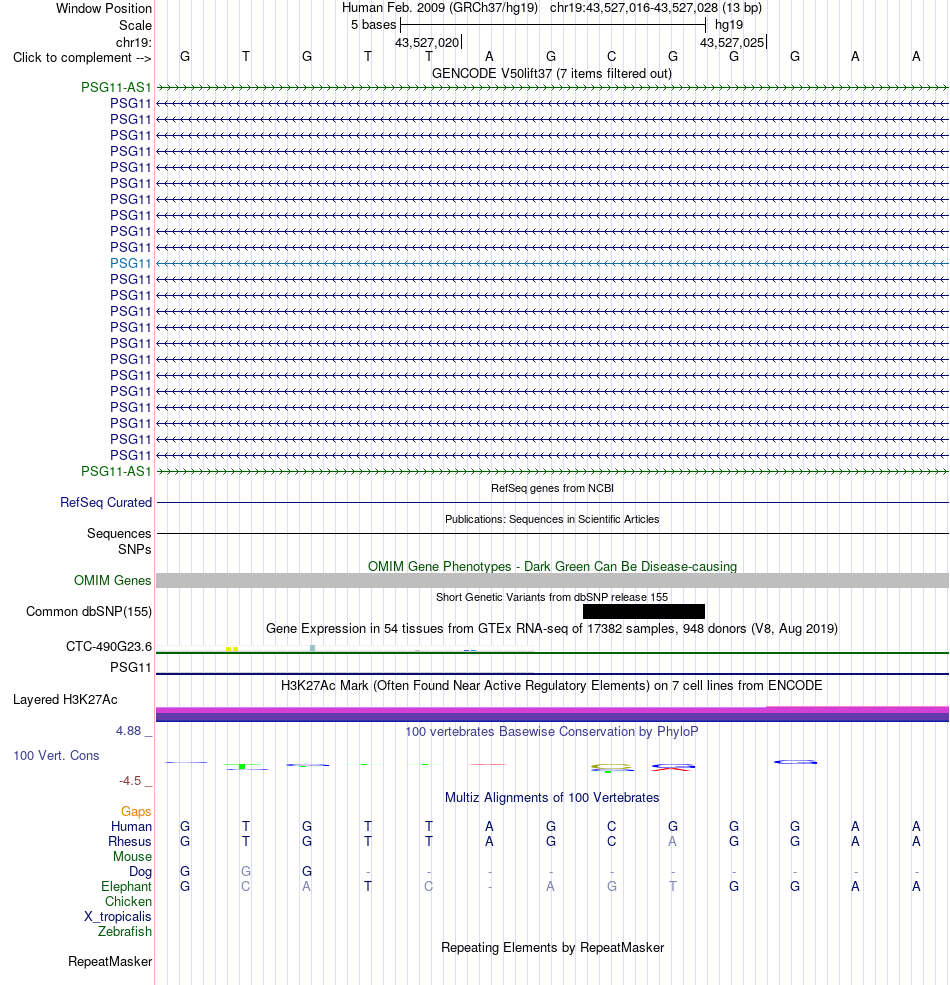Image resolution: width=950 pixels, height=985 pixels.
Task: Select the last PSG11-AS1 transcript label below PSG11 rows
Action: coord(116,471)
